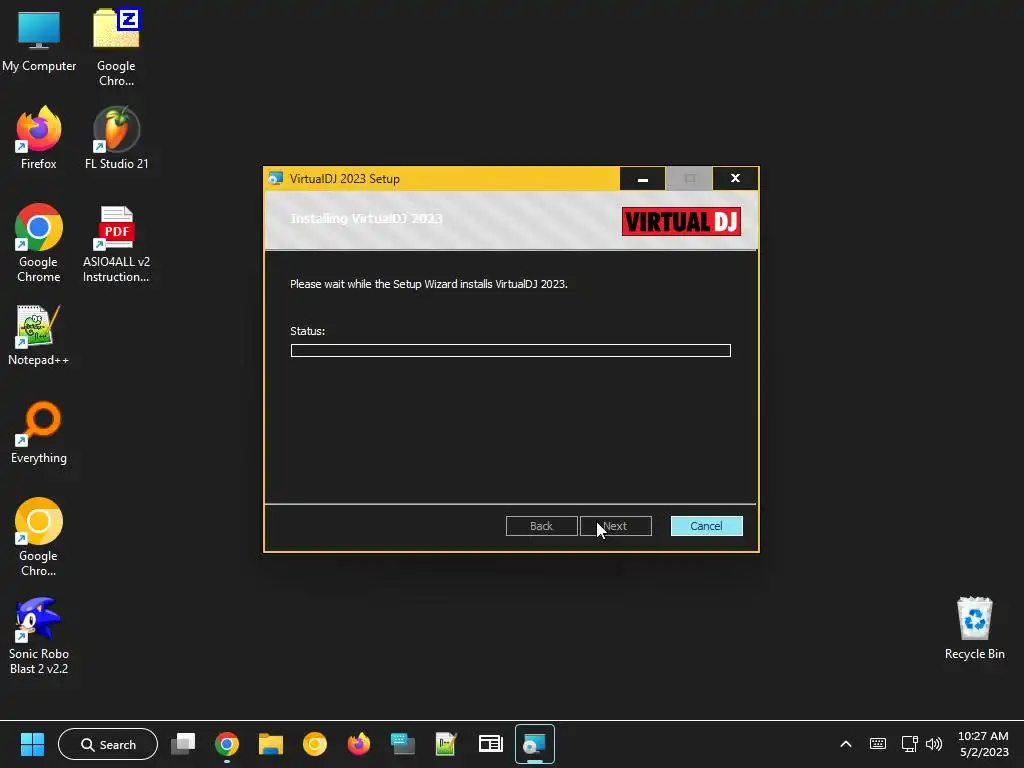Open File Explorer from the taskbar
The image size is (1024, 768).
270,744
